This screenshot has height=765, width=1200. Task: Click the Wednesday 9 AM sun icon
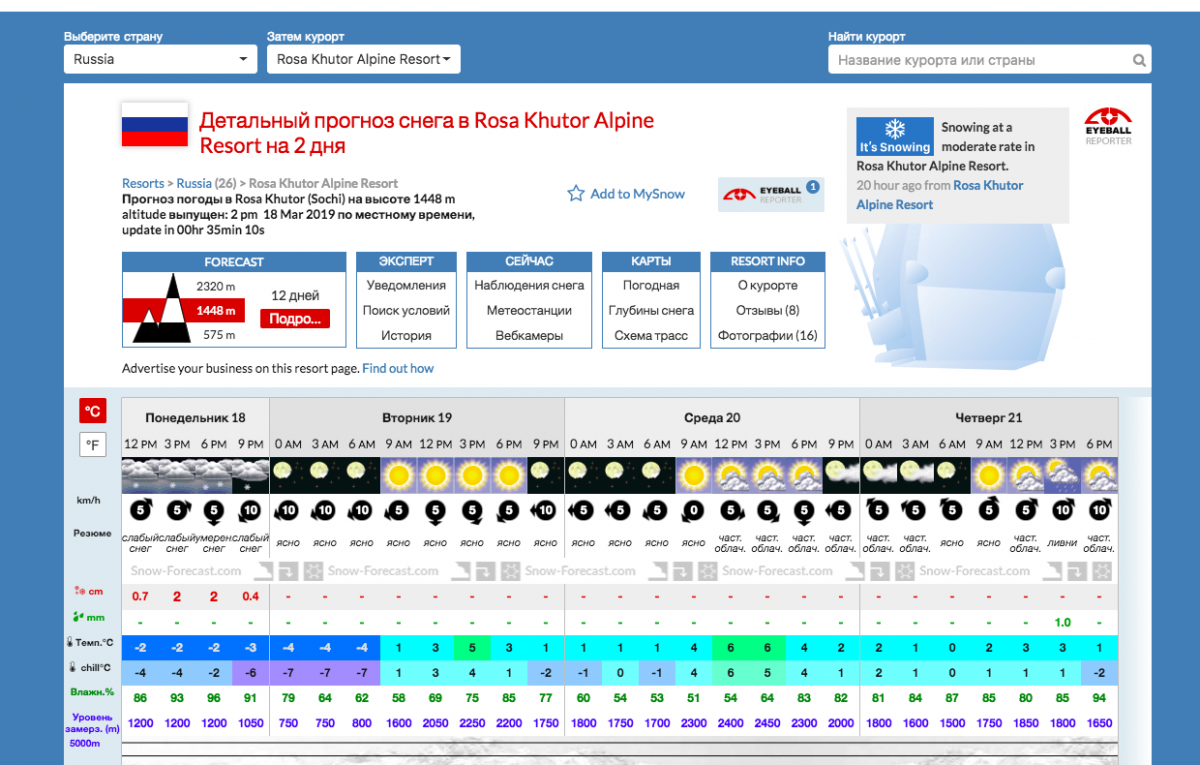[x=694, y=475]
